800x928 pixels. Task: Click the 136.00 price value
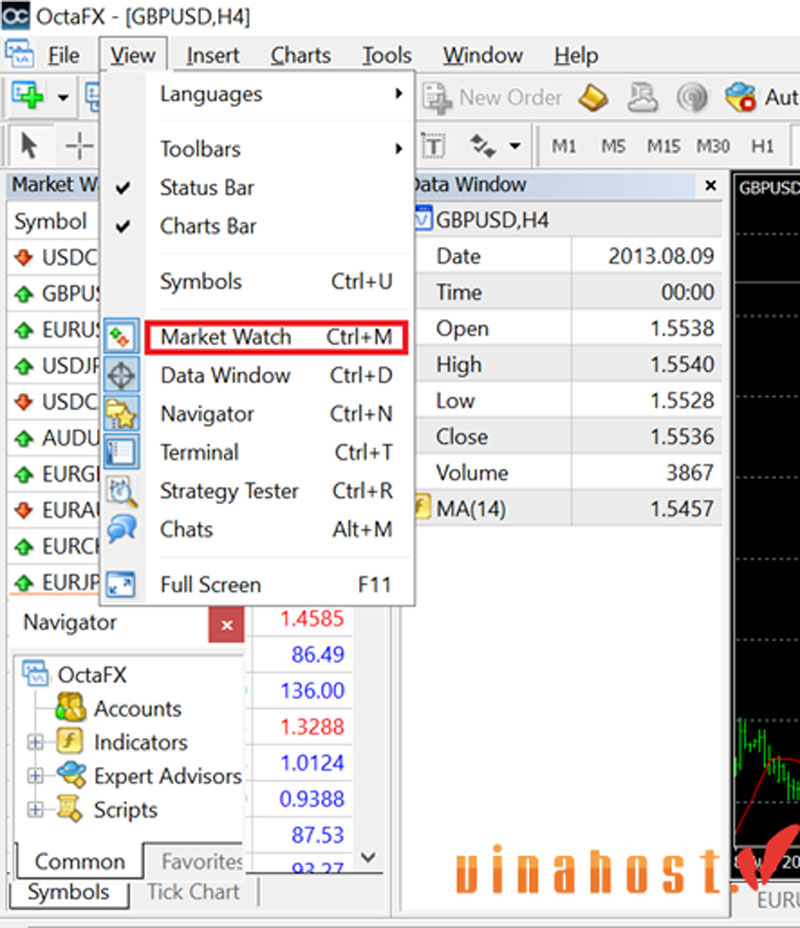pos(312,691)
